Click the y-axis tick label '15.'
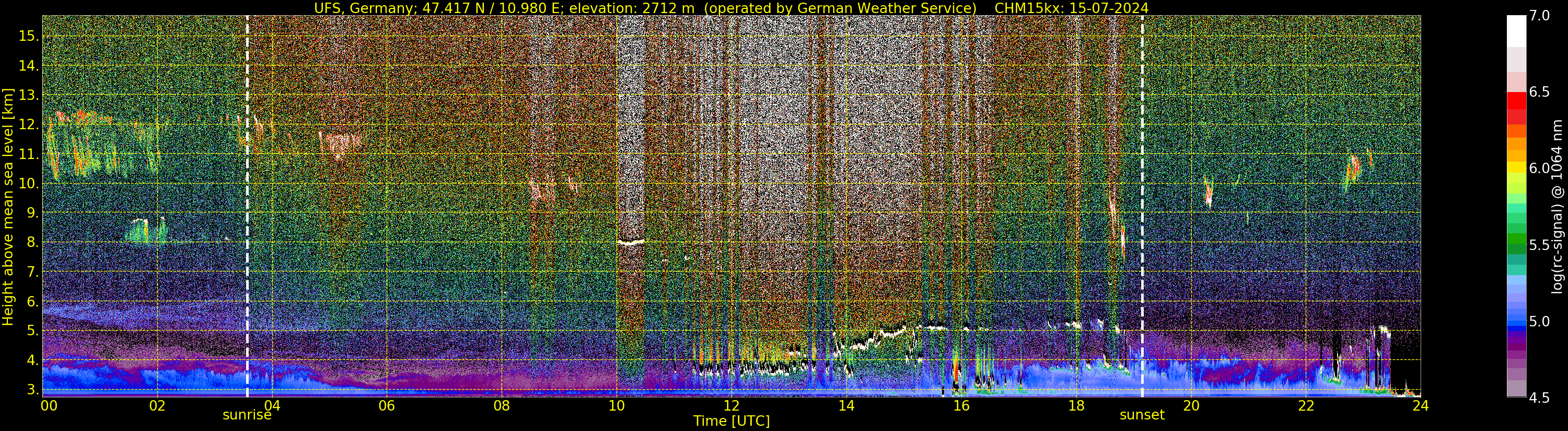This screenshot has height=431, width=1568. pos(29,36)
